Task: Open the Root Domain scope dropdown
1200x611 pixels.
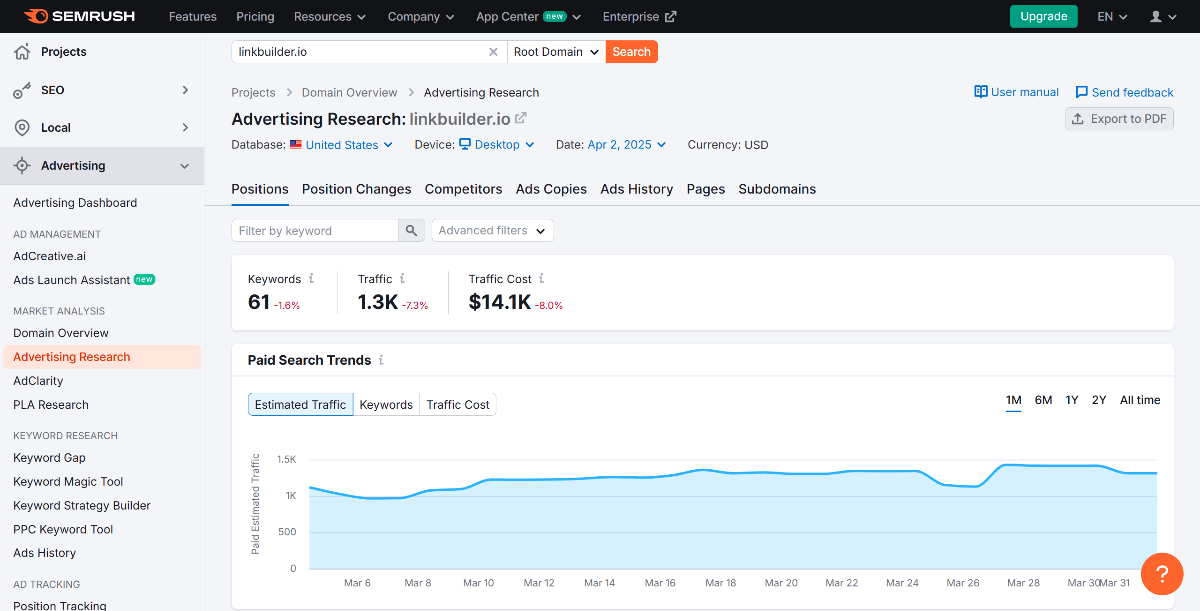Action: pyautogui.click(x=556, y=52)
